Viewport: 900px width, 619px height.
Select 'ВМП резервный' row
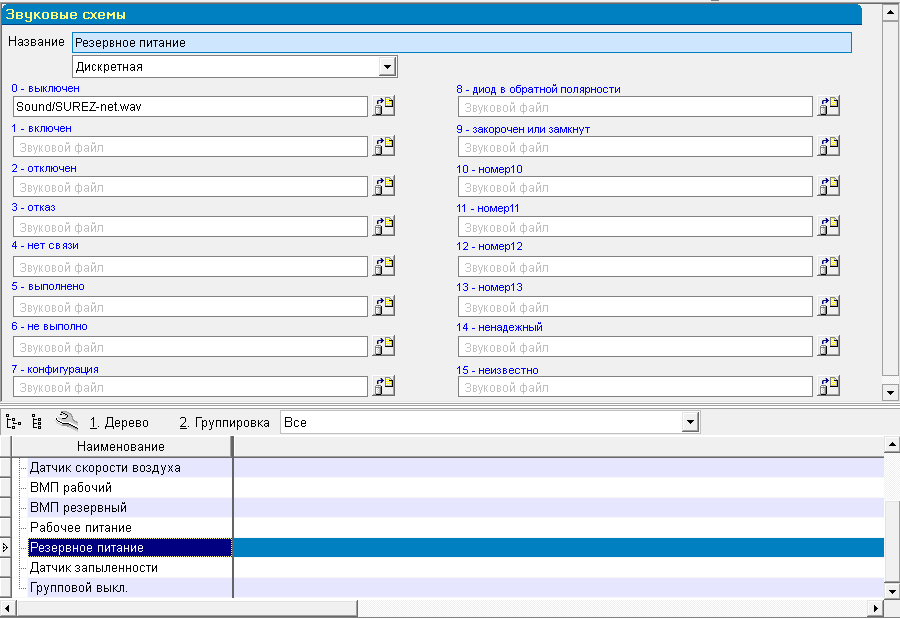pyautogui.click(x=78, y=508)
